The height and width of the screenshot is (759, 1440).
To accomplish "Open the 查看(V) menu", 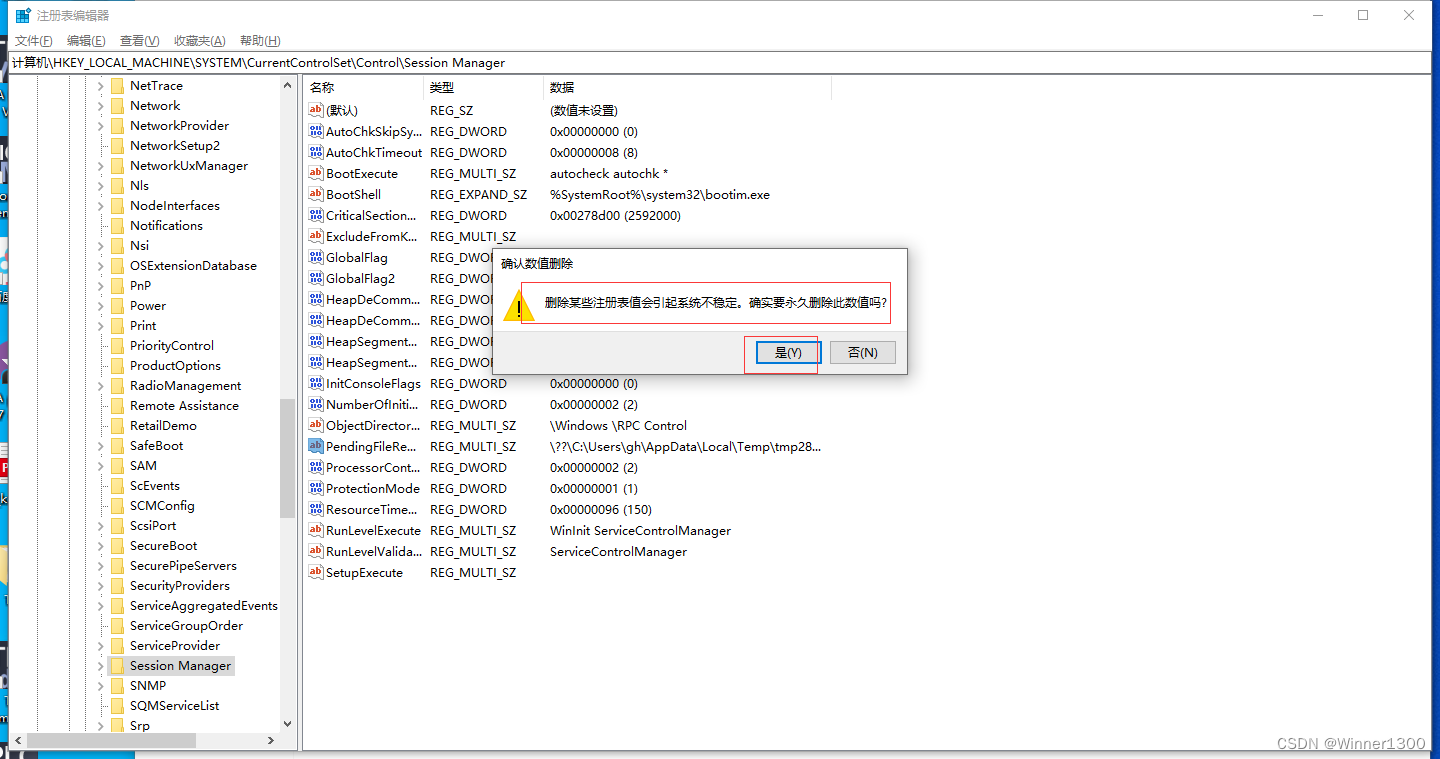I will [139, 41].
